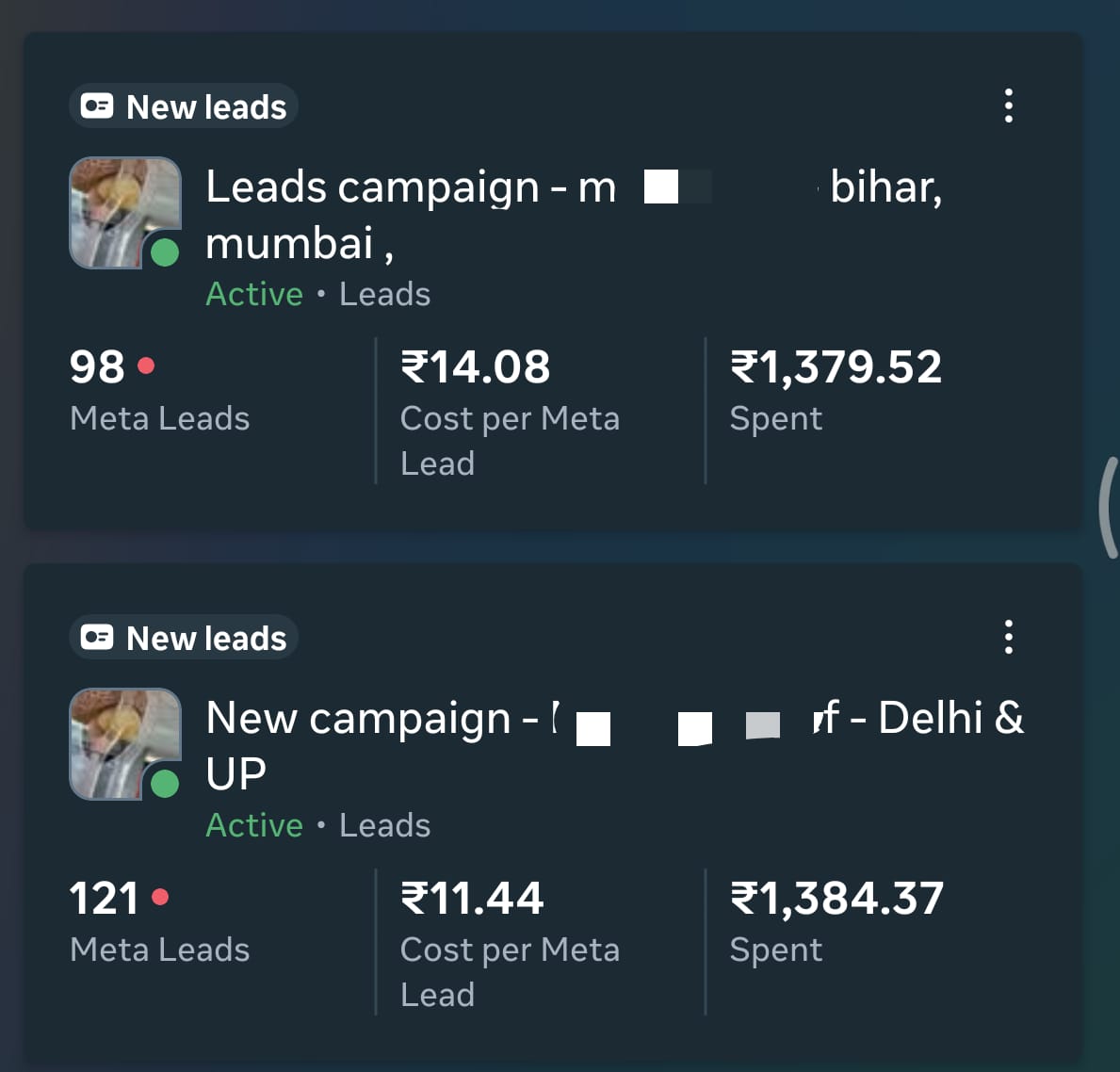This screenshot has width=1120, height=1072.
Task: Click New leads badge on first card
Action: 184,106
